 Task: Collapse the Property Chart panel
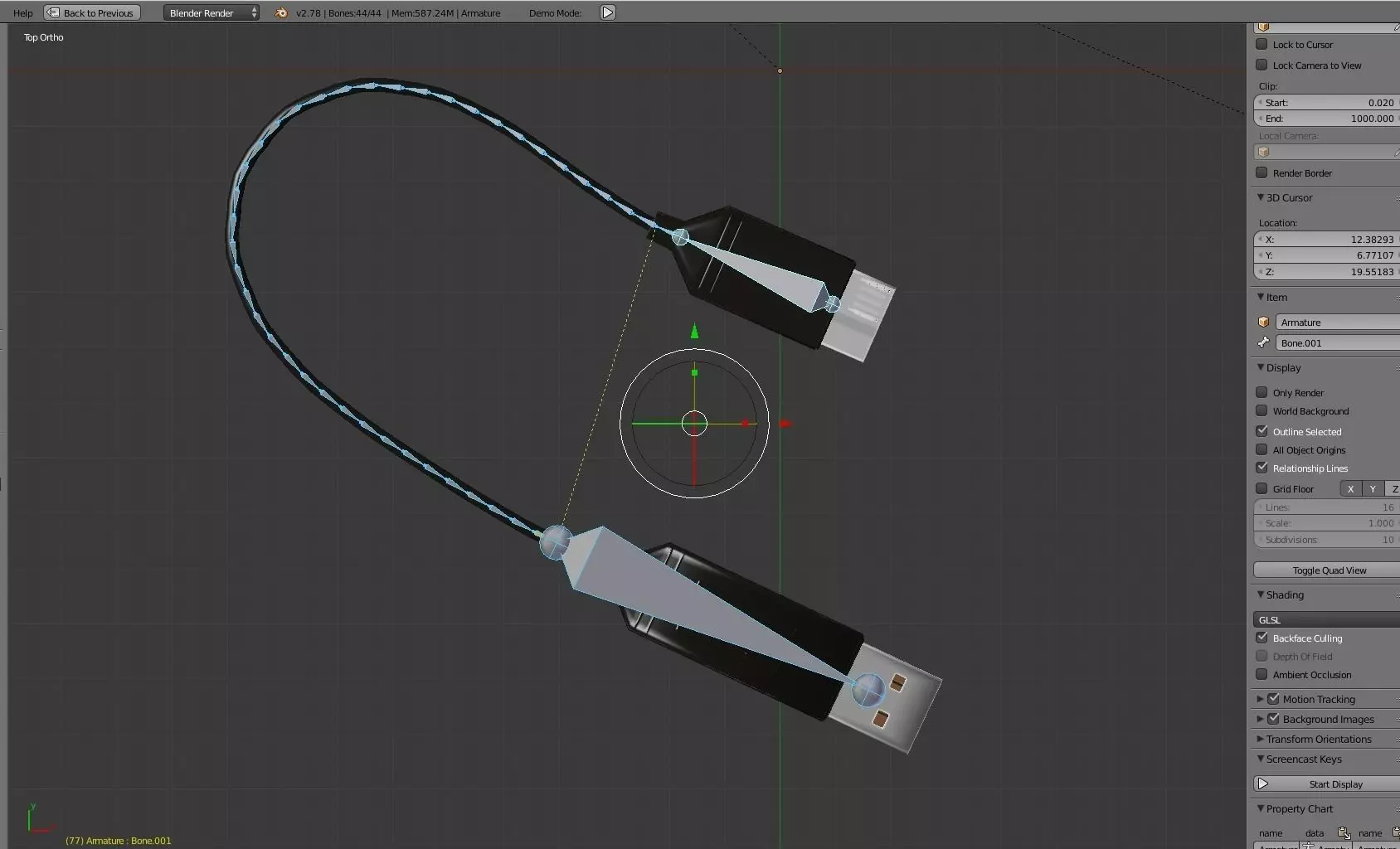[1261, 808]
